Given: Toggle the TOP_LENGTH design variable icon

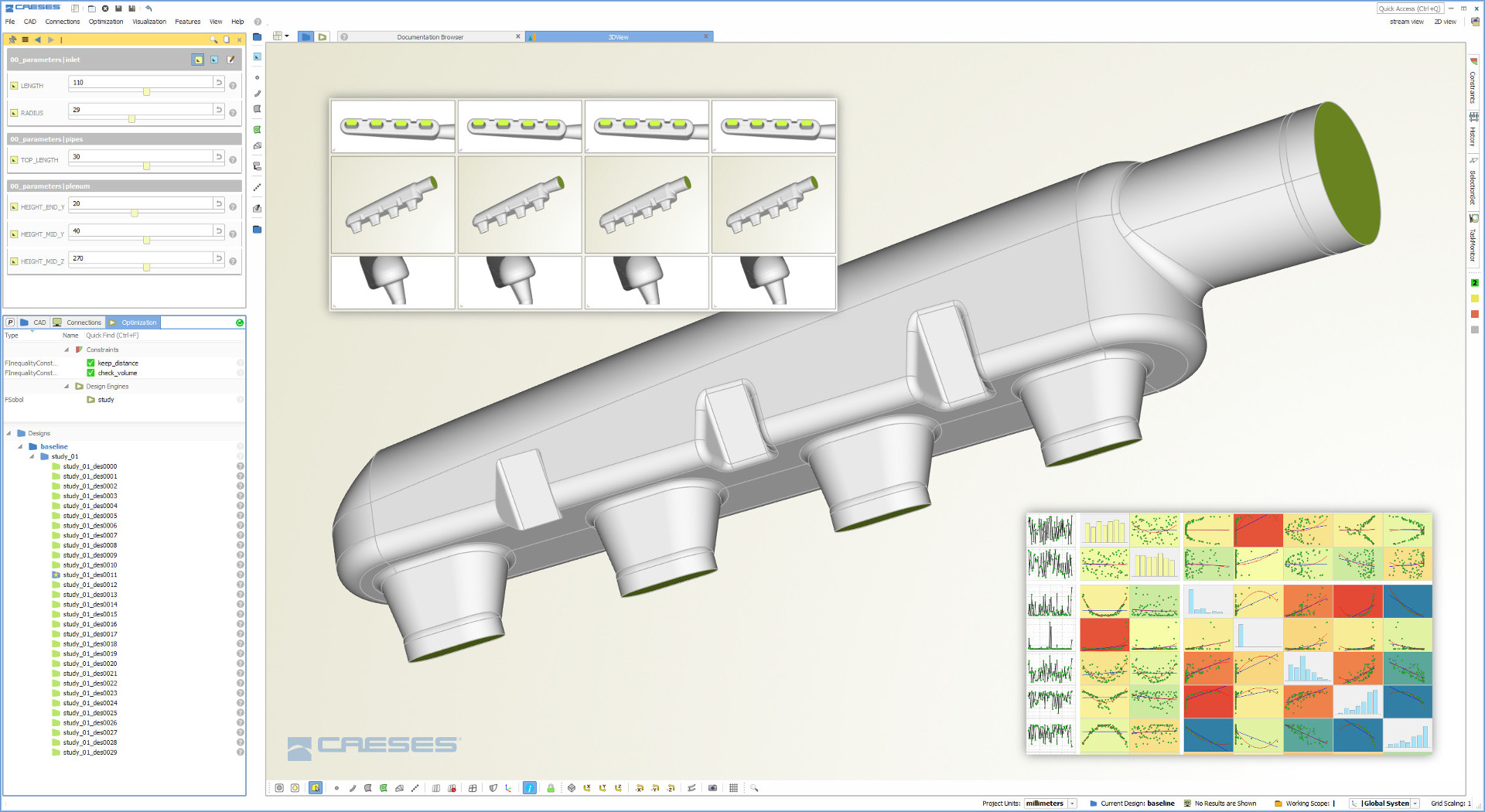Looking at the screenshot, I should (14, 160).
